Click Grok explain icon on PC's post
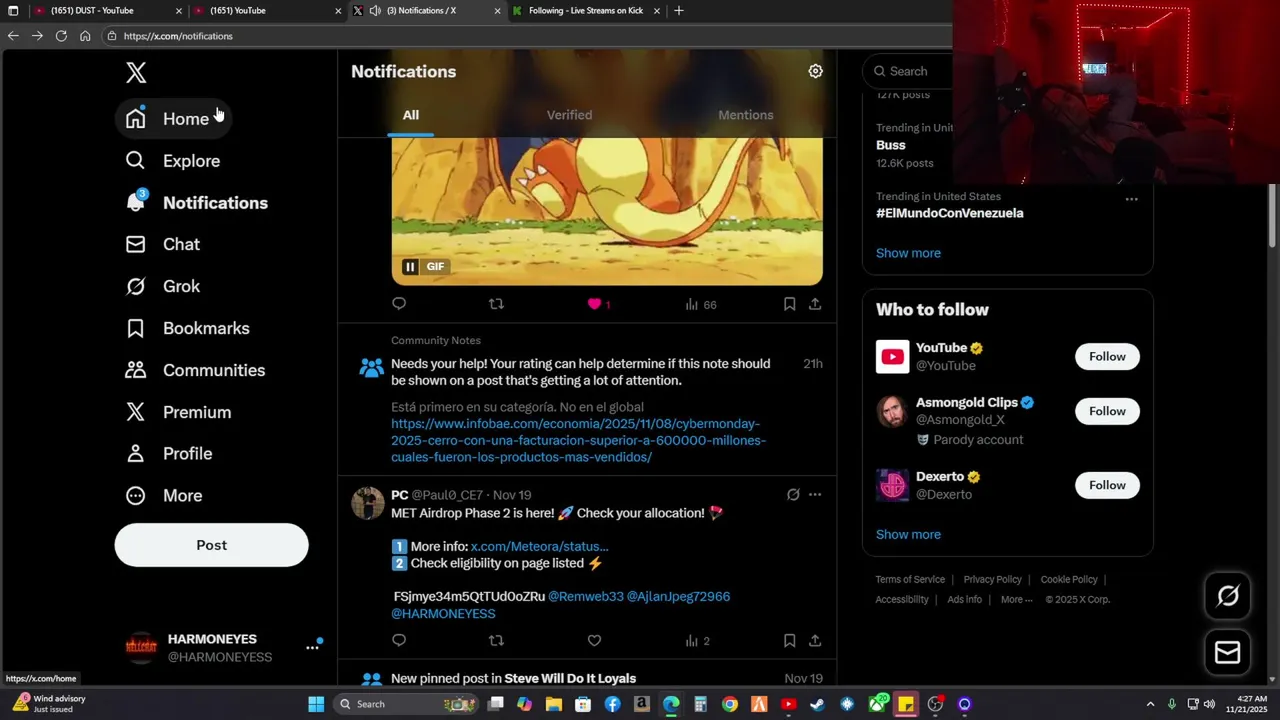Viewport: 1280px width, 720px height. coord(793,494)
